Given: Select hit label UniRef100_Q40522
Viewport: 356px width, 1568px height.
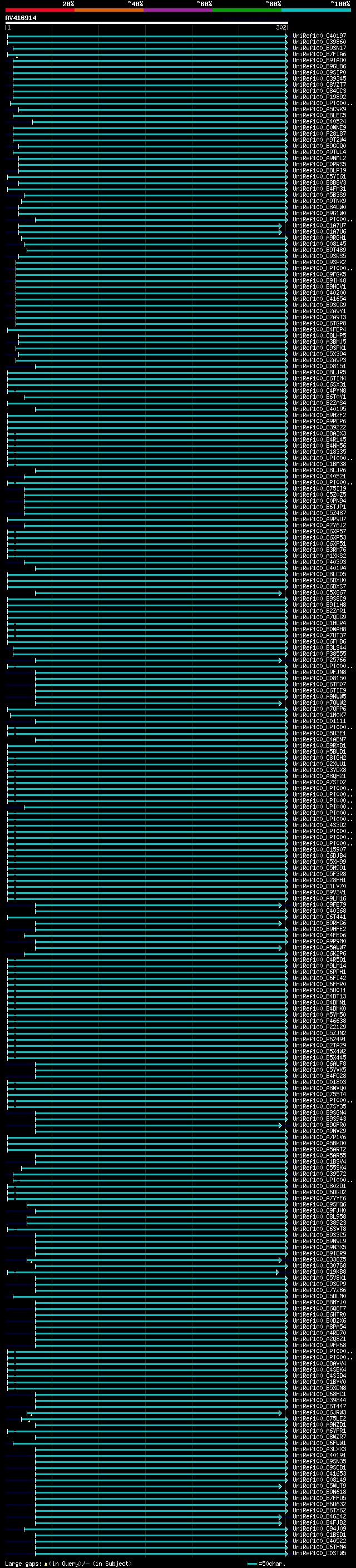Looking at the screenshot, I should pyautogui.click(x=319, y=1541).
